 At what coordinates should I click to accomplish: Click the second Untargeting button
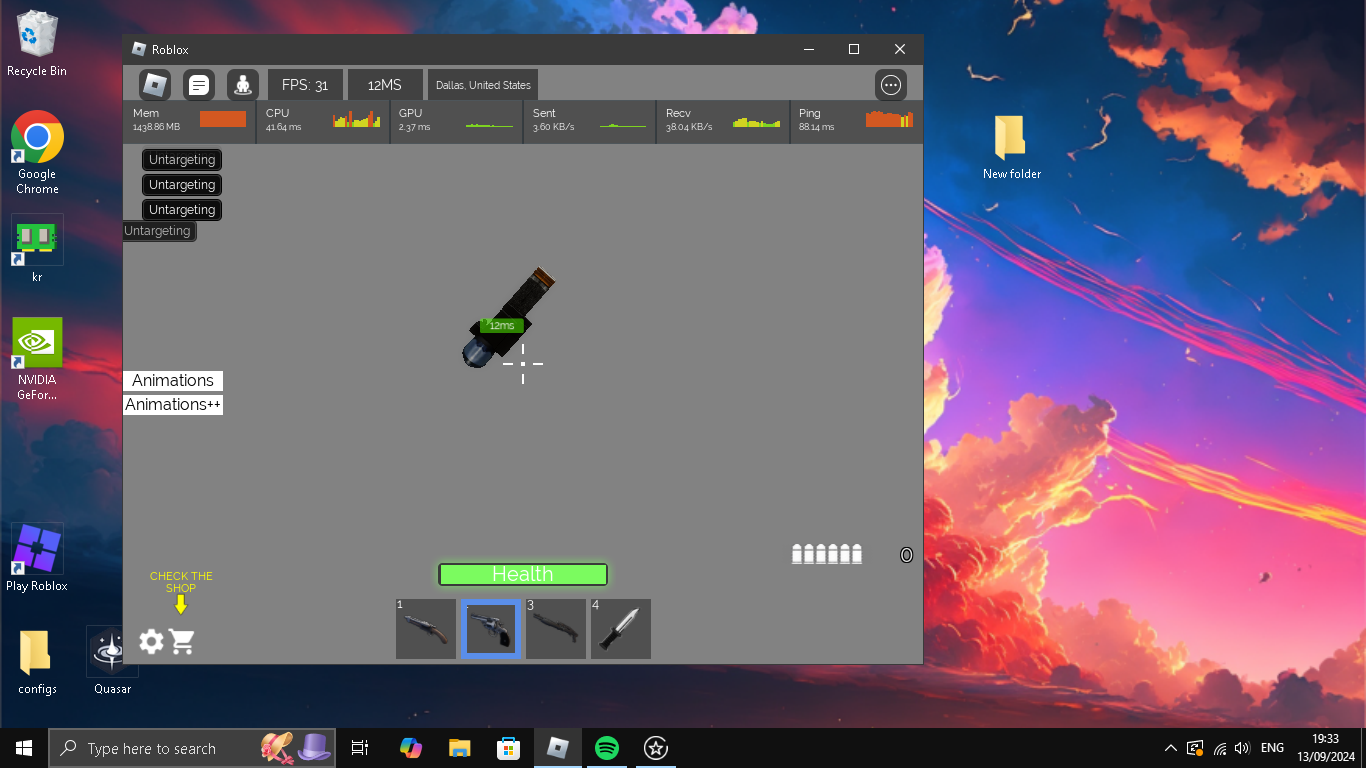coord(182,185)
